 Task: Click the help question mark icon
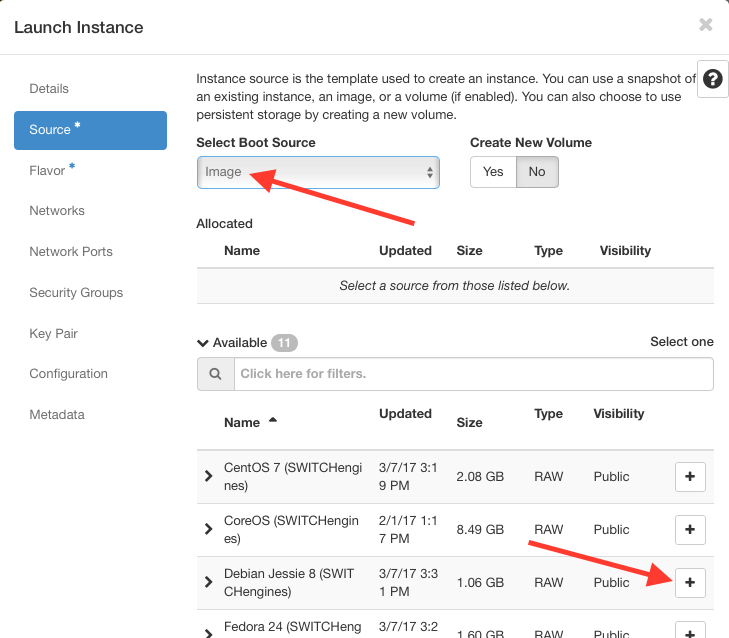pos(712,80)
